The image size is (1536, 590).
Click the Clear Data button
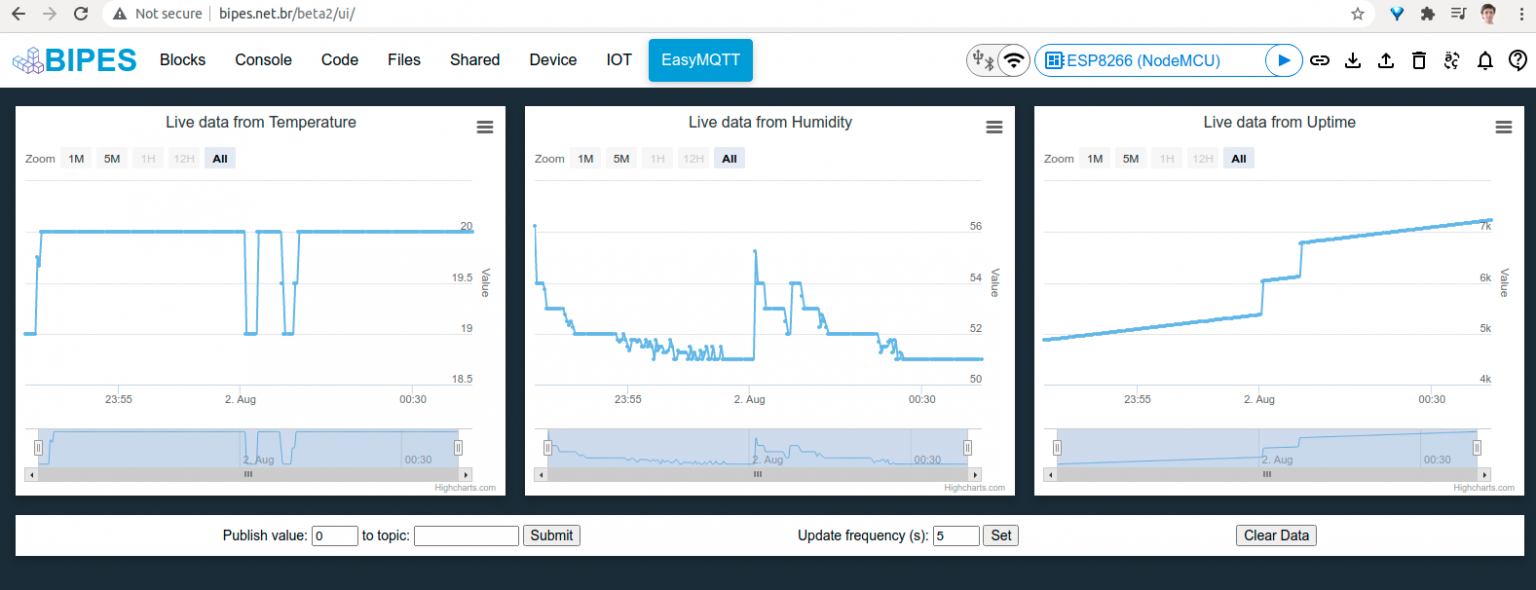pos(1276,535)
